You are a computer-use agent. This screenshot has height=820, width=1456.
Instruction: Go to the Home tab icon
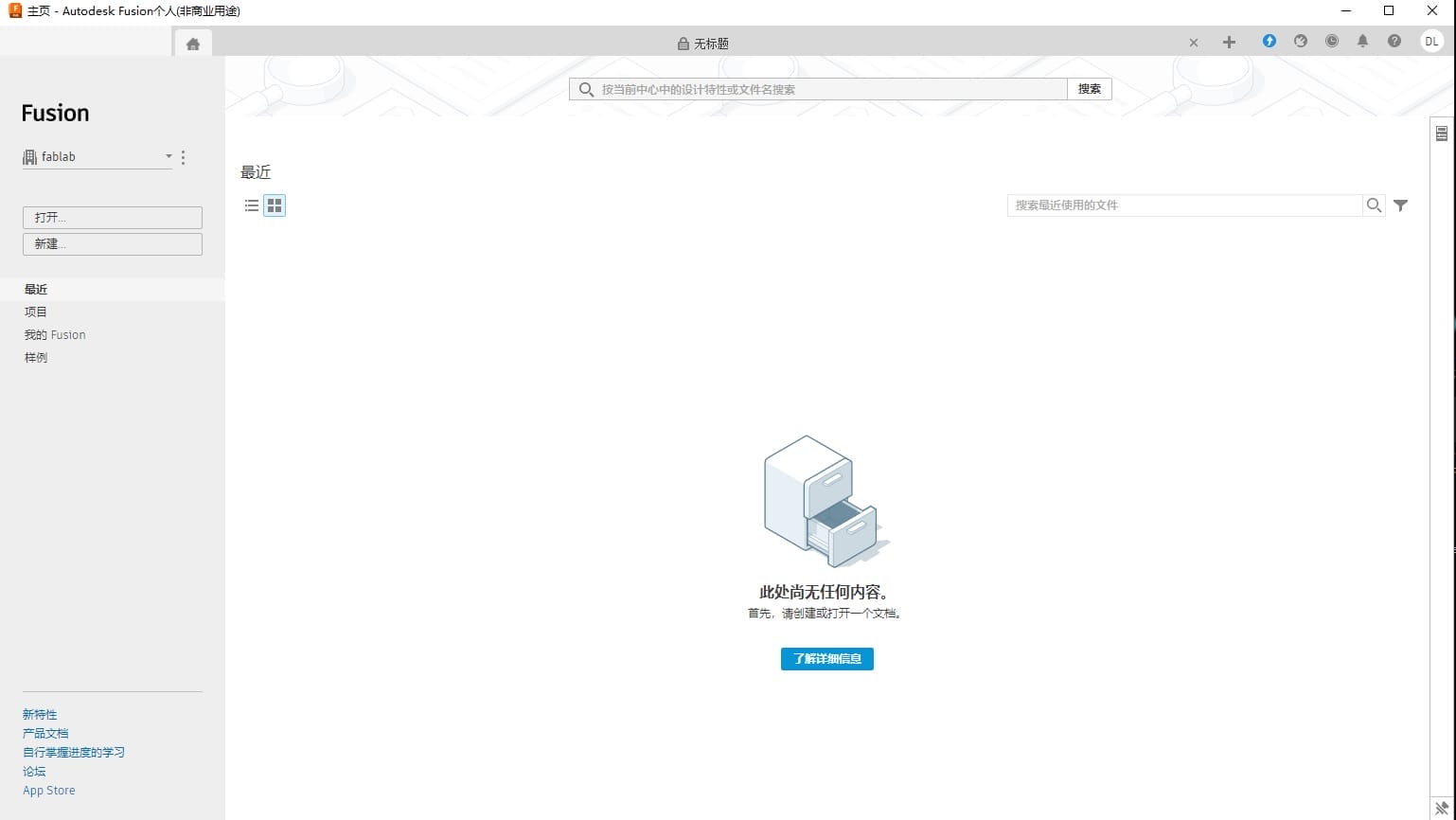193,44
